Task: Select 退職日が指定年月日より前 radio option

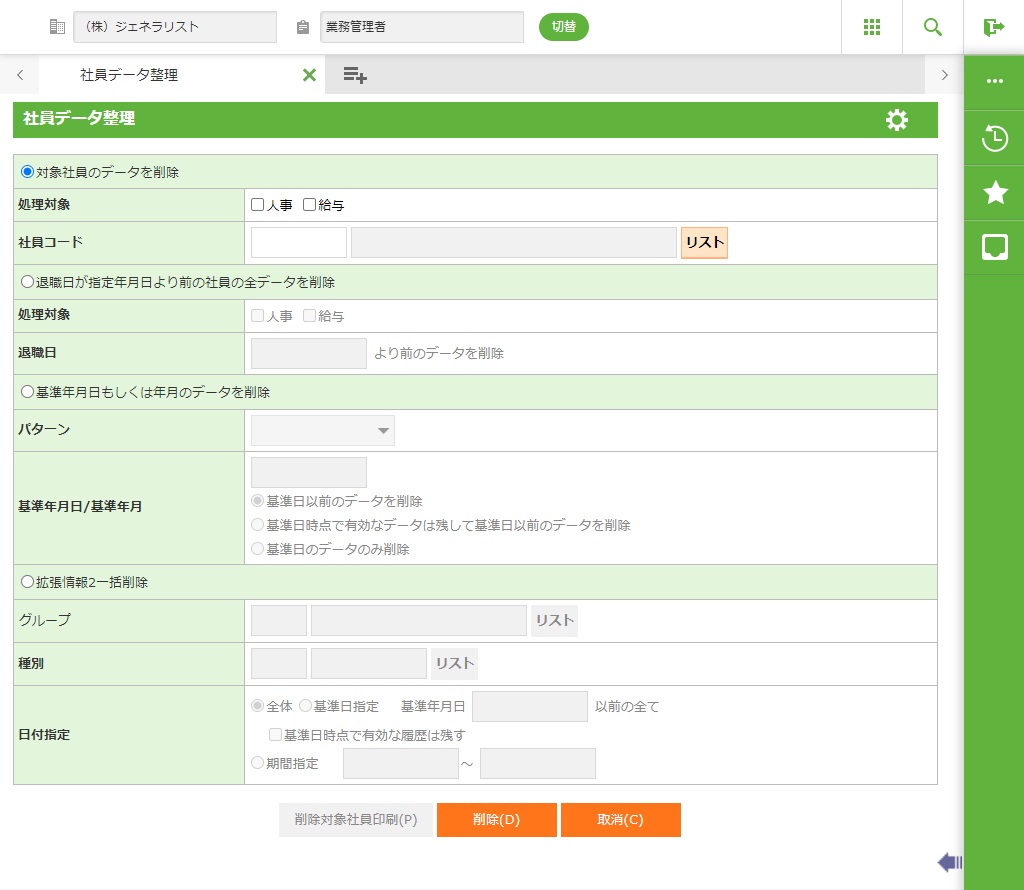Action: pos(28,282)
